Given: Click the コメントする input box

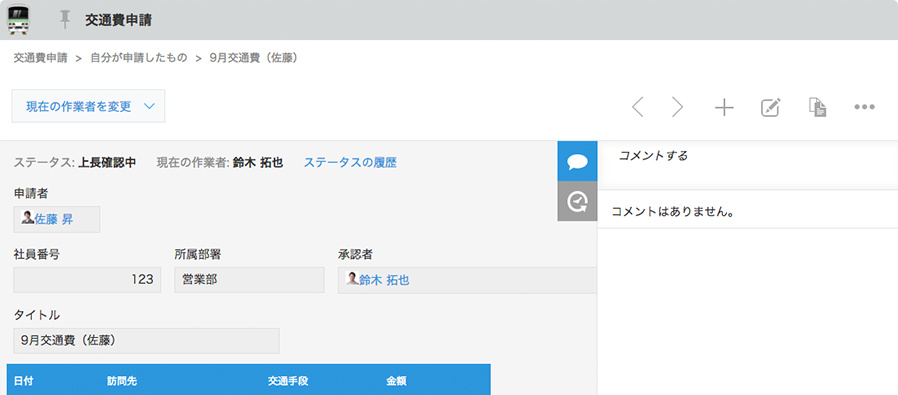Looking at the screenshot, I should tap(747, 165).
